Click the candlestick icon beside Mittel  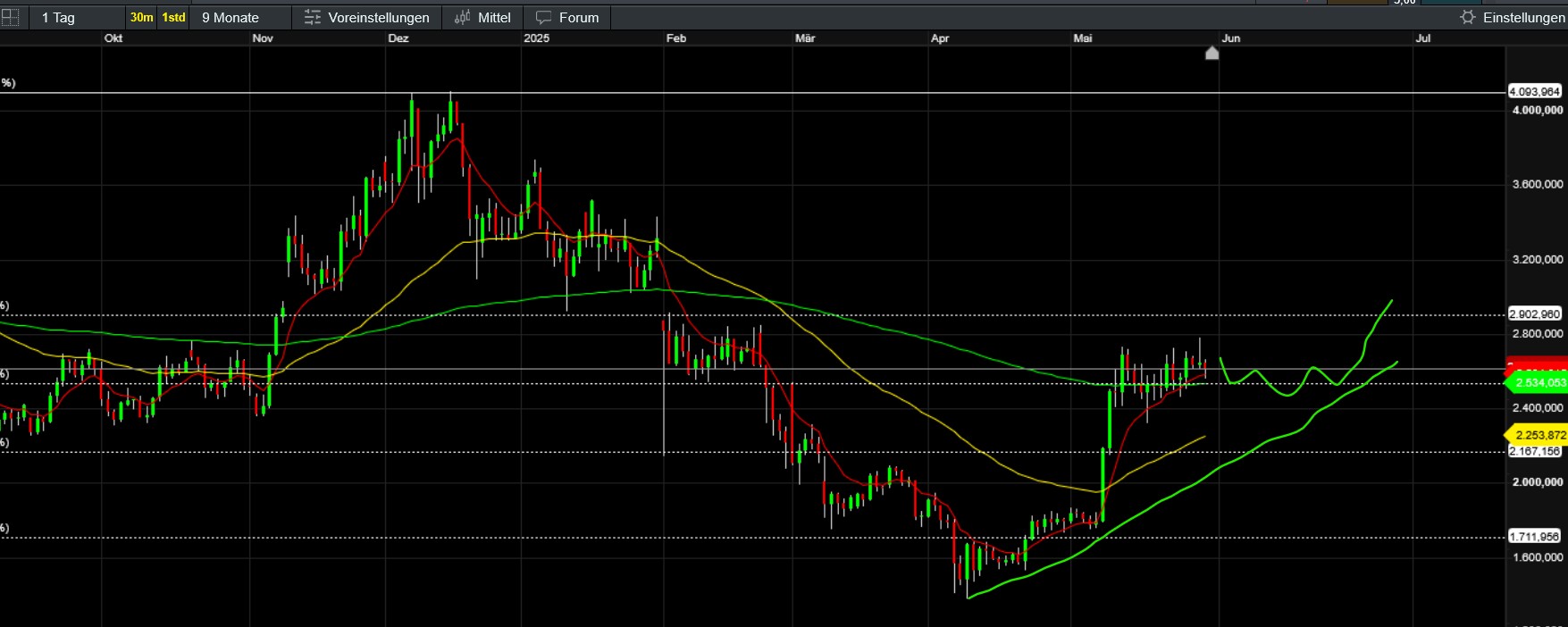pos(462,17)
